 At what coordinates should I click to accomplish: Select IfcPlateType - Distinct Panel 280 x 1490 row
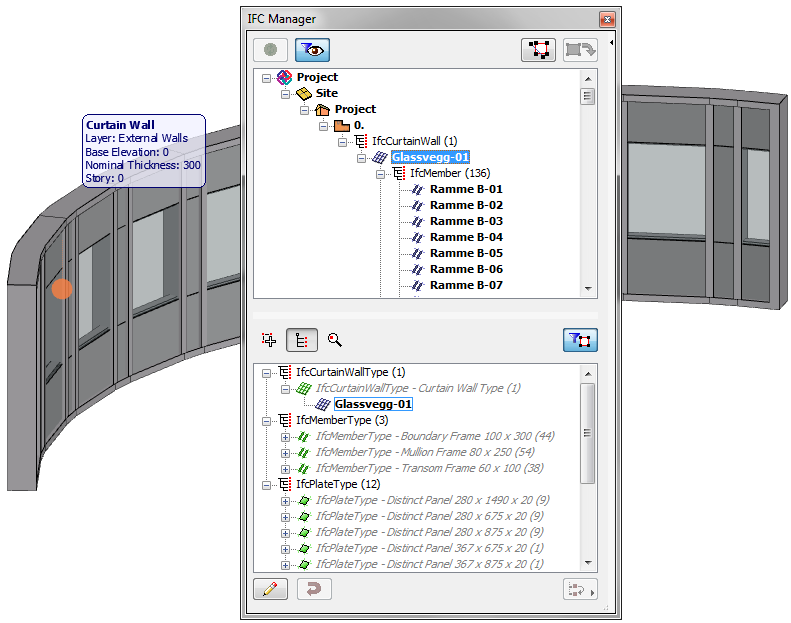pos(433,500)
